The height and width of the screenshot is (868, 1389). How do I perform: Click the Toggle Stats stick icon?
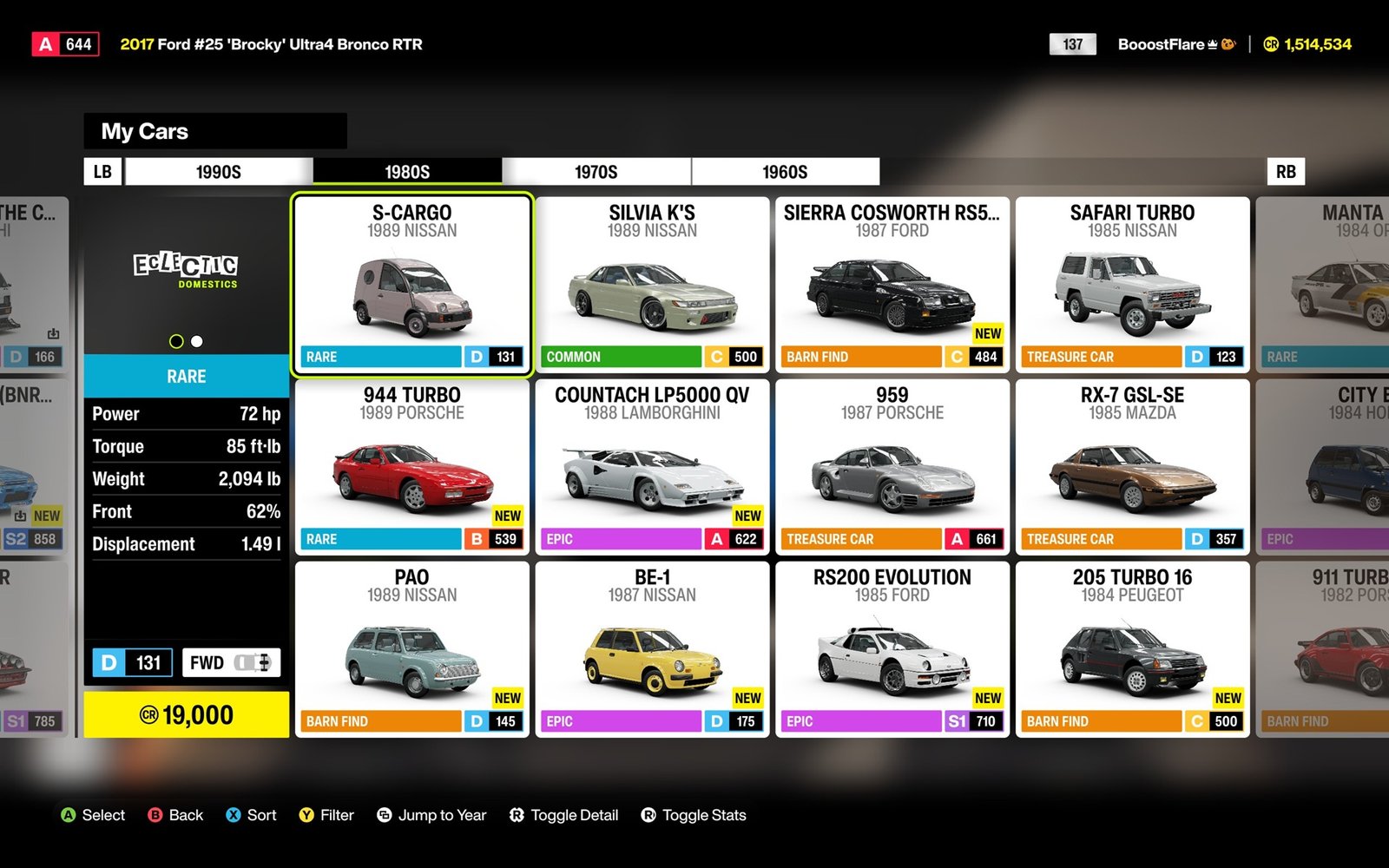pos(648,815)
